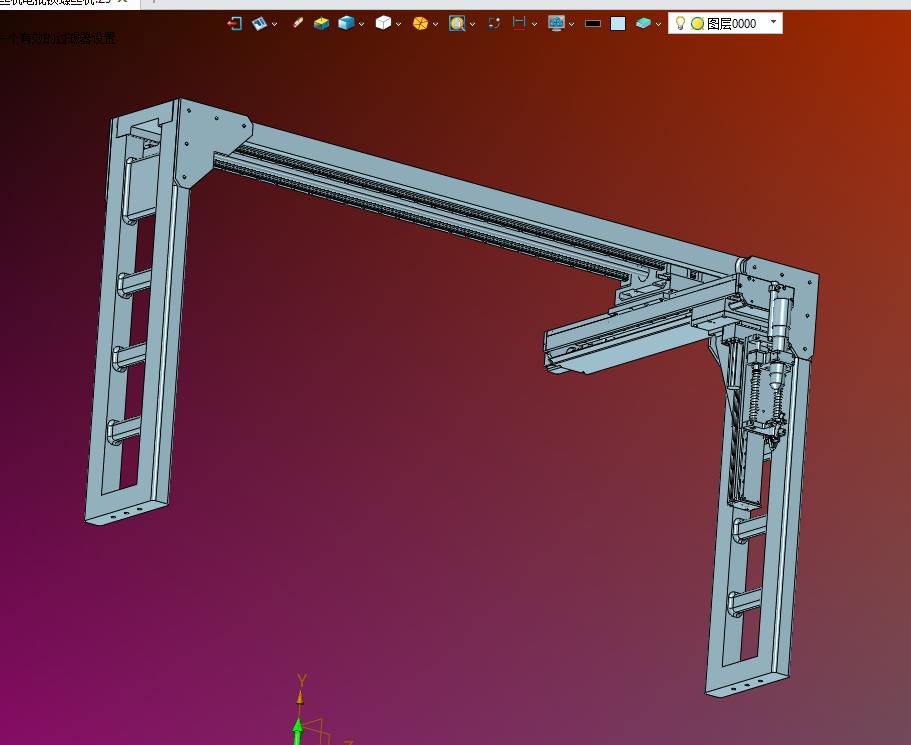
Task: Click the monitor display settings icon
Action: pyautogui.click(x=557, y=23)
